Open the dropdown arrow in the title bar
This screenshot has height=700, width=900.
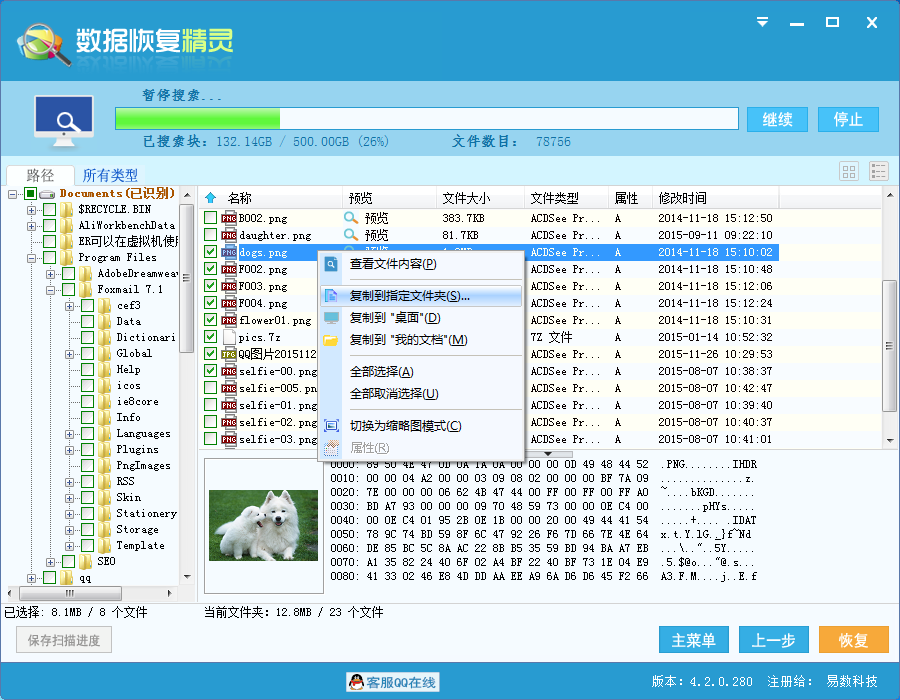(761, 22)
